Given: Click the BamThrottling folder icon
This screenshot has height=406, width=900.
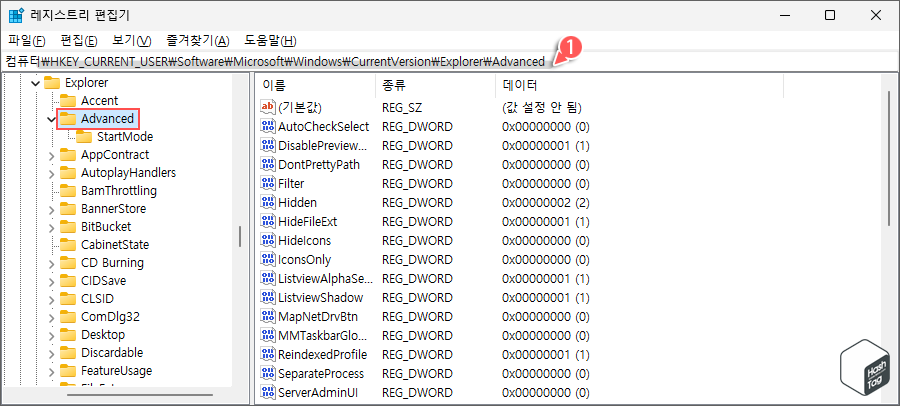Looking at the screenshot, I should click(x=68, y=191).
